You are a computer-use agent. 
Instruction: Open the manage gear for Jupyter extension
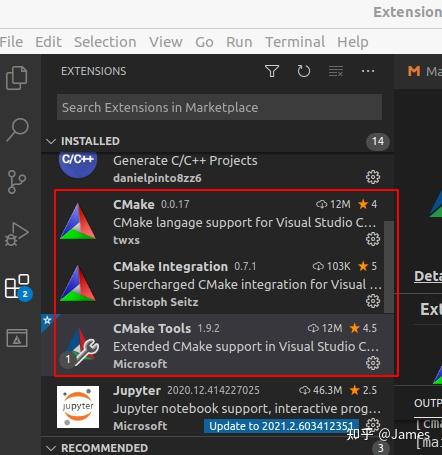[x=373, y=424]
